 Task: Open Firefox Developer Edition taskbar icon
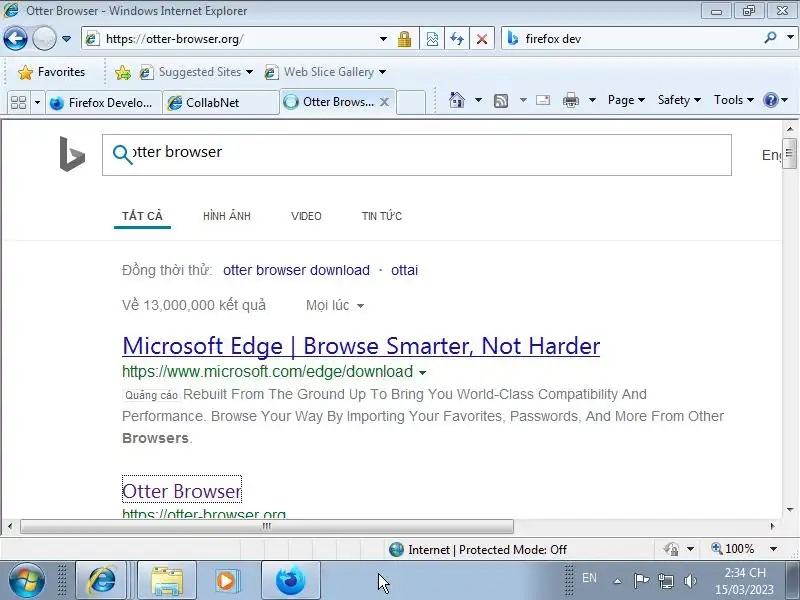[x=291, y=581]
